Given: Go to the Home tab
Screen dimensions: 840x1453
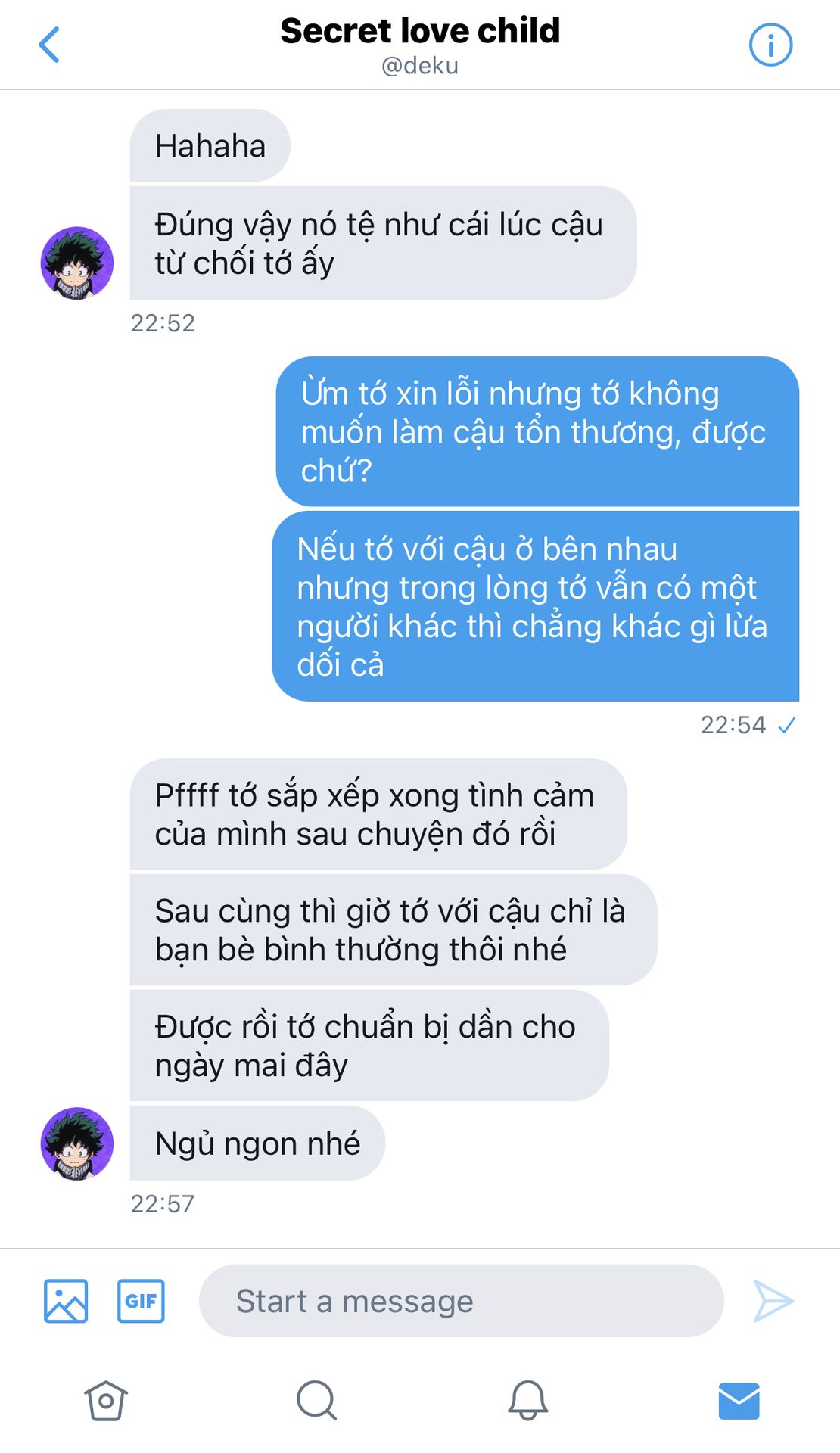Looking at the screenshot, I should [x=106, y=1400].
